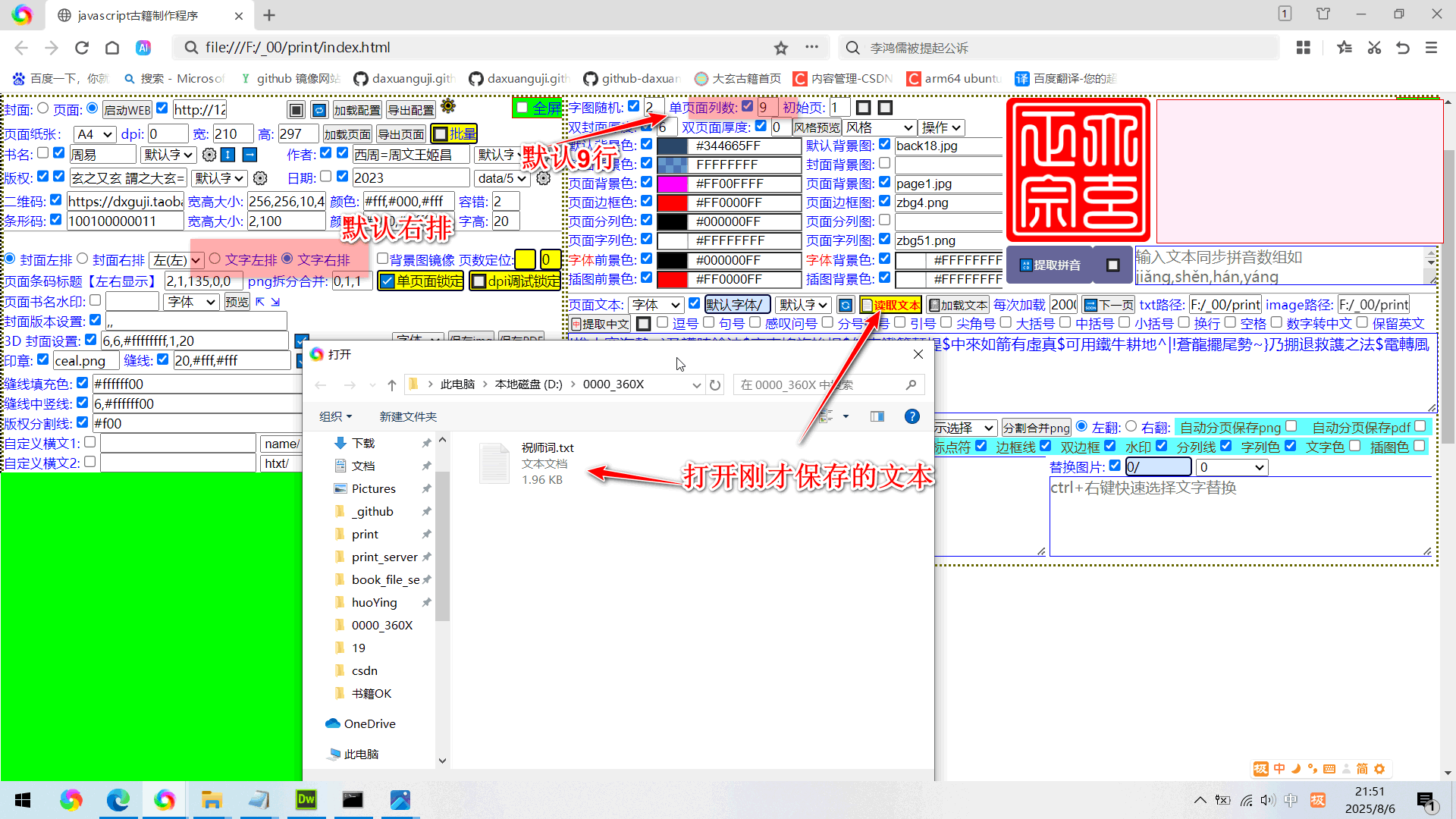Click the blue refresh icon next to 默认字体
Viewport: 1456px width, 819px height.
click(x=846, y=304)
